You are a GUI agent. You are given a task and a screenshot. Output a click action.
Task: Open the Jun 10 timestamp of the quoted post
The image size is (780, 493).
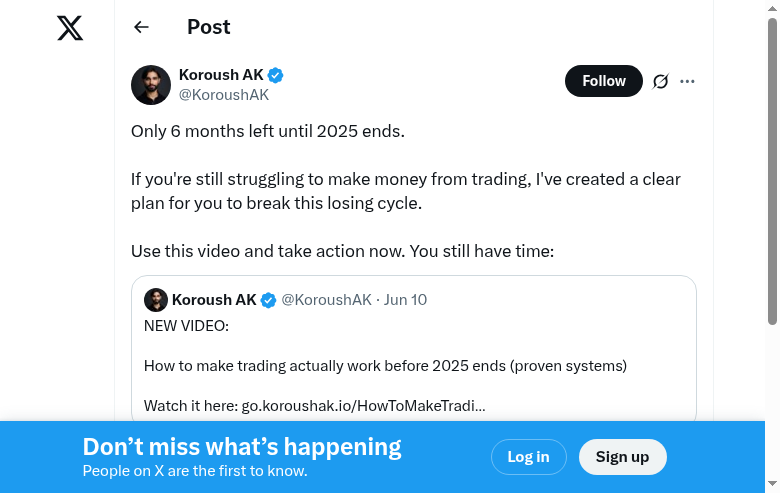405,300
